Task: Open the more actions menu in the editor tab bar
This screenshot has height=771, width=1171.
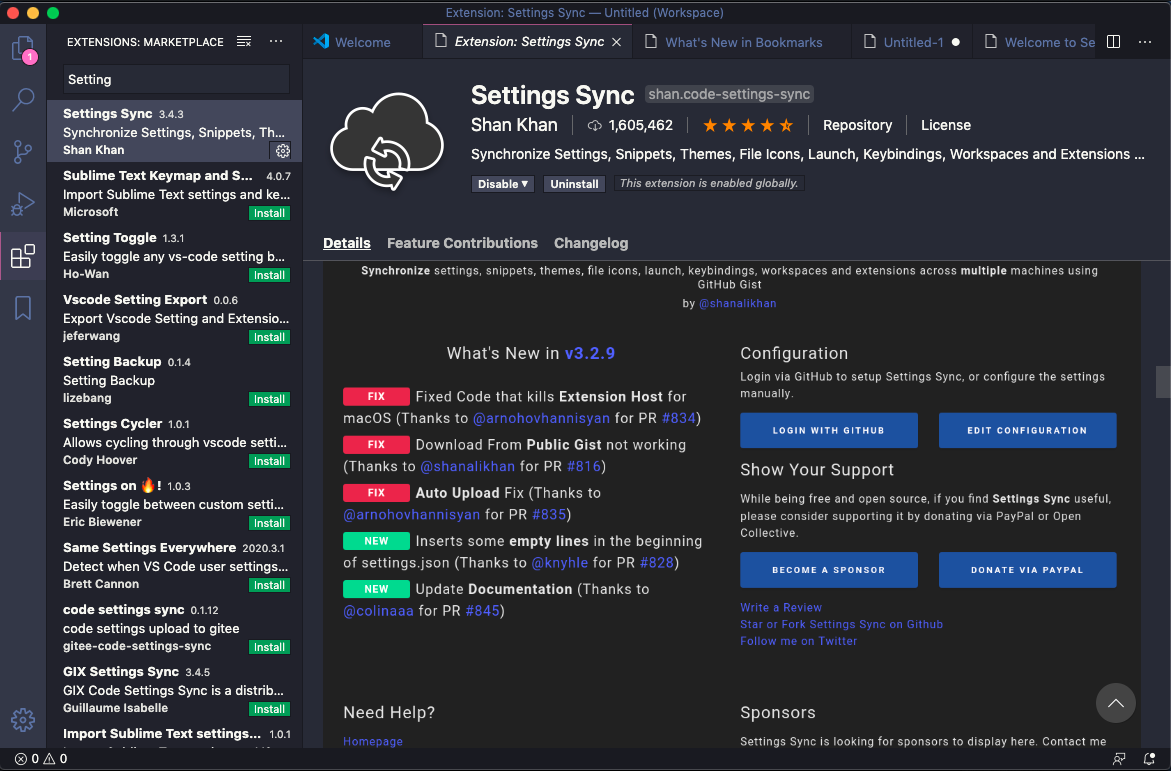Action: coord(1146,41)
